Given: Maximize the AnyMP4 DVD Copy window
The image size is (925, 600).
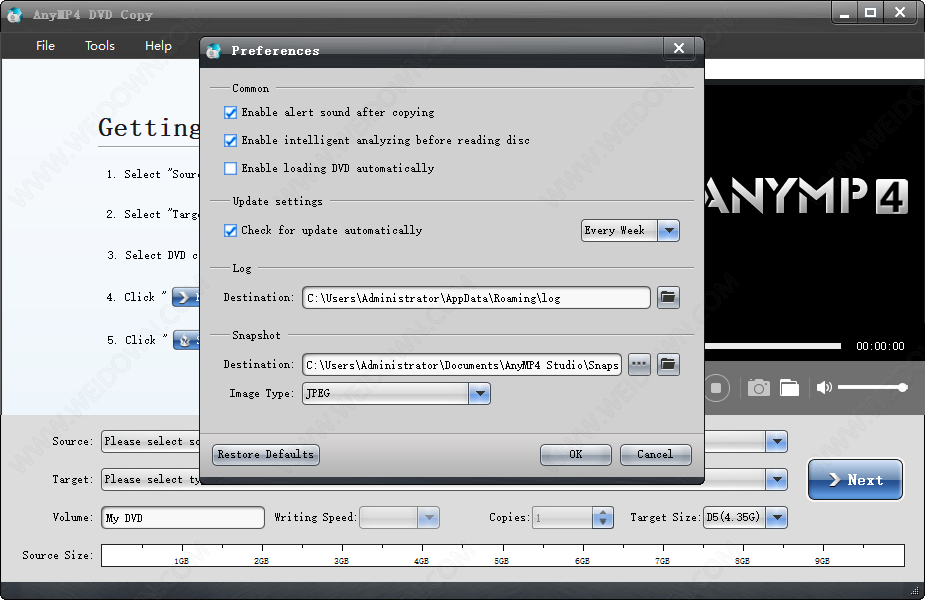Looking at the screenshot, I should pos(871,13).
